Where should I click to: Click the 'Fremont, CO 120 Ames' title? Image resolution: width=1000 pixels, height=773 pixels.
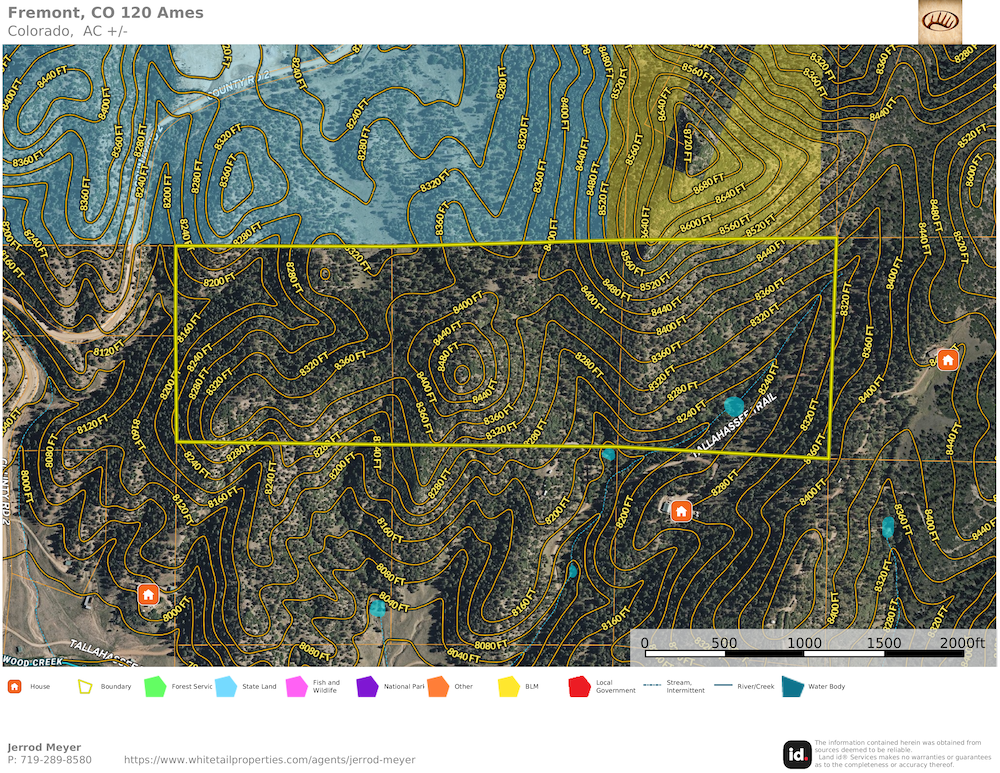pos(105,13)
